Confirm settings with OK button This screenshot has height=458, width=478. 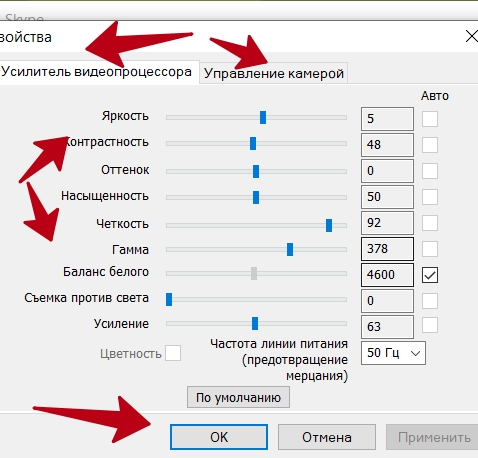[219, 437]
